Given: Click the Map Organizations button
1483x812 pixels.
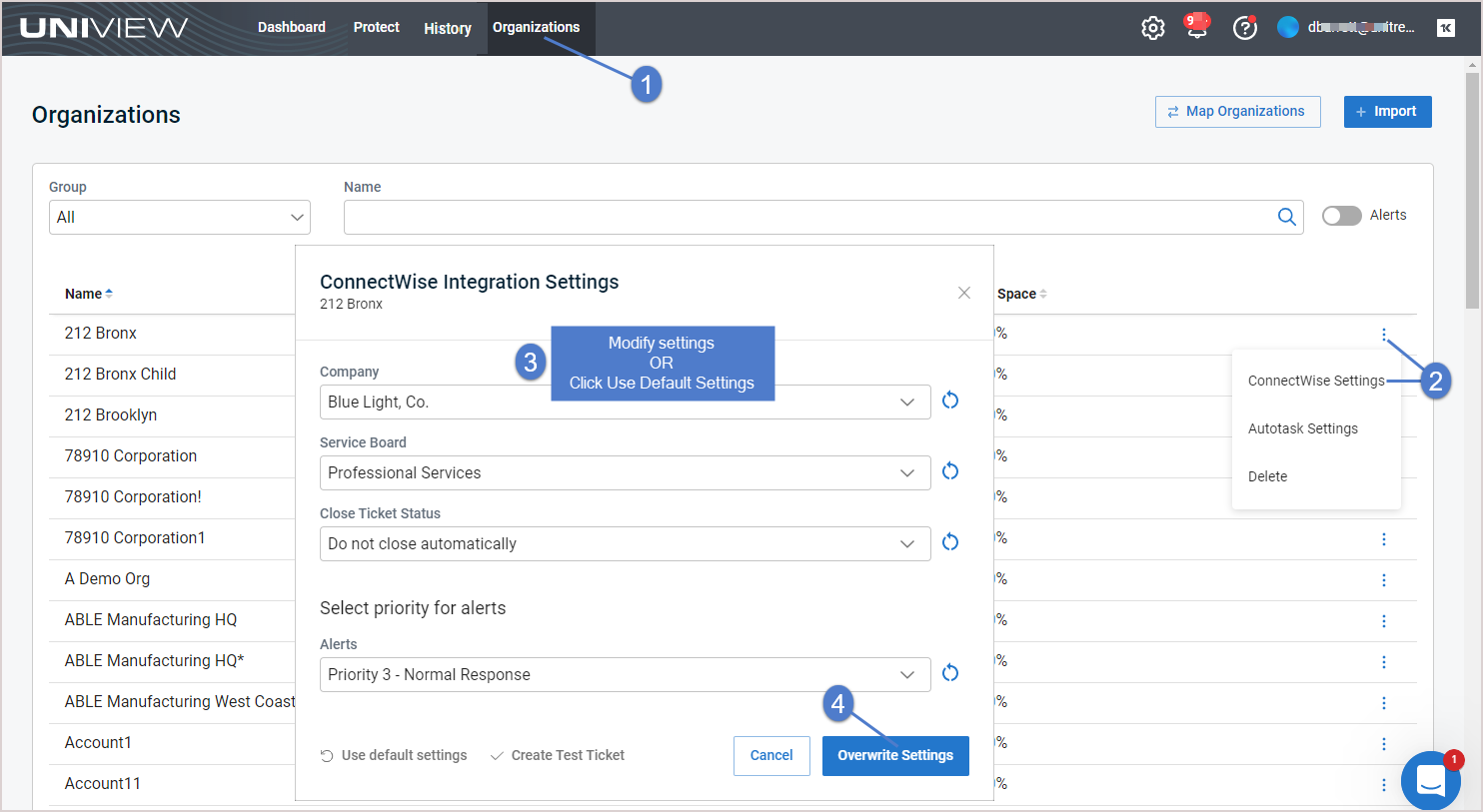Looking at the screenshot, I should (x=1238, y=112).
